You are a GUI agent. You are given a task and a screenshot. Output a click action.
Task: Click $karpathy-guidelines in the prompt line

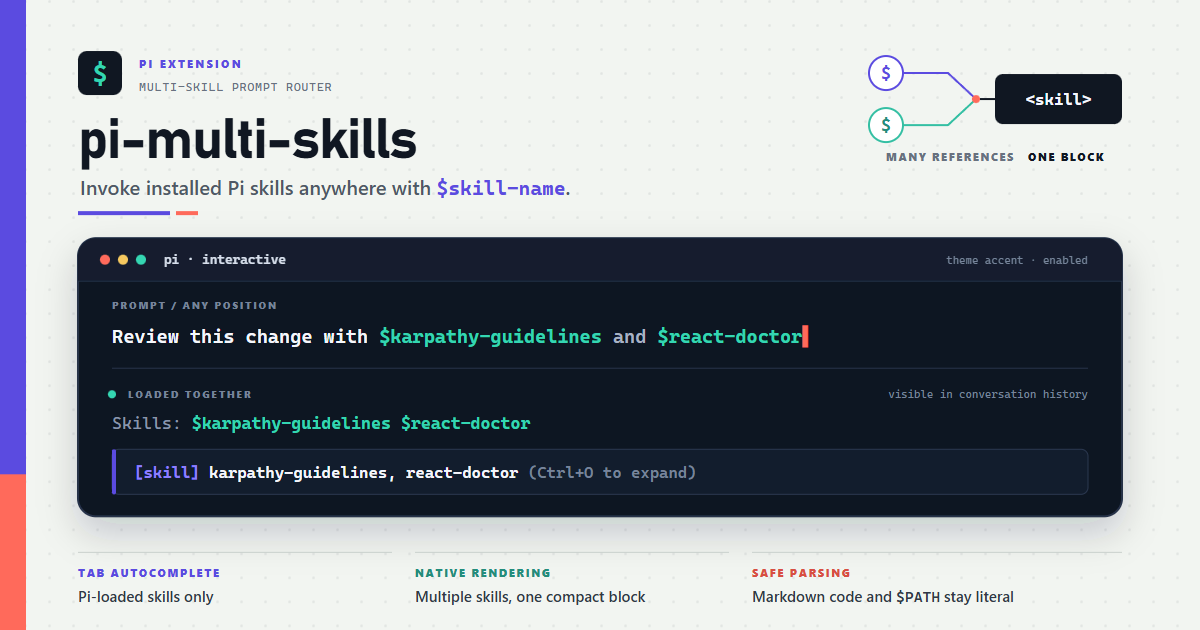(x=490, y=337)
